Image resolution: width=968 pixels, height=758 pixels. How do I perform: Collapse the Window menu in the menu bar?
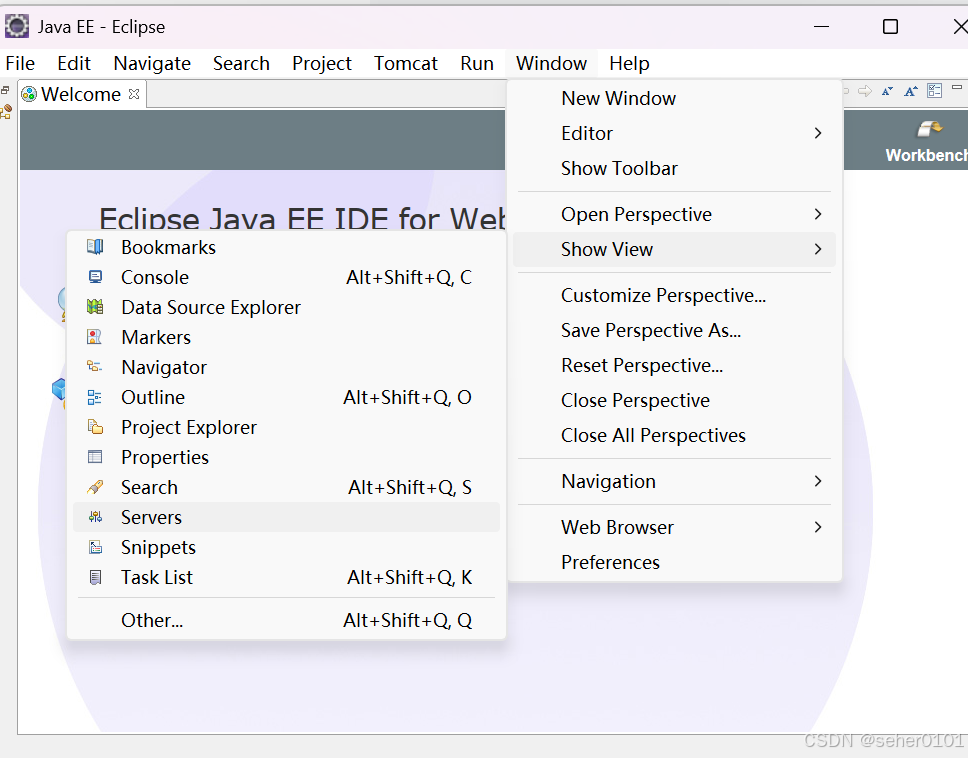pos(551,63)
